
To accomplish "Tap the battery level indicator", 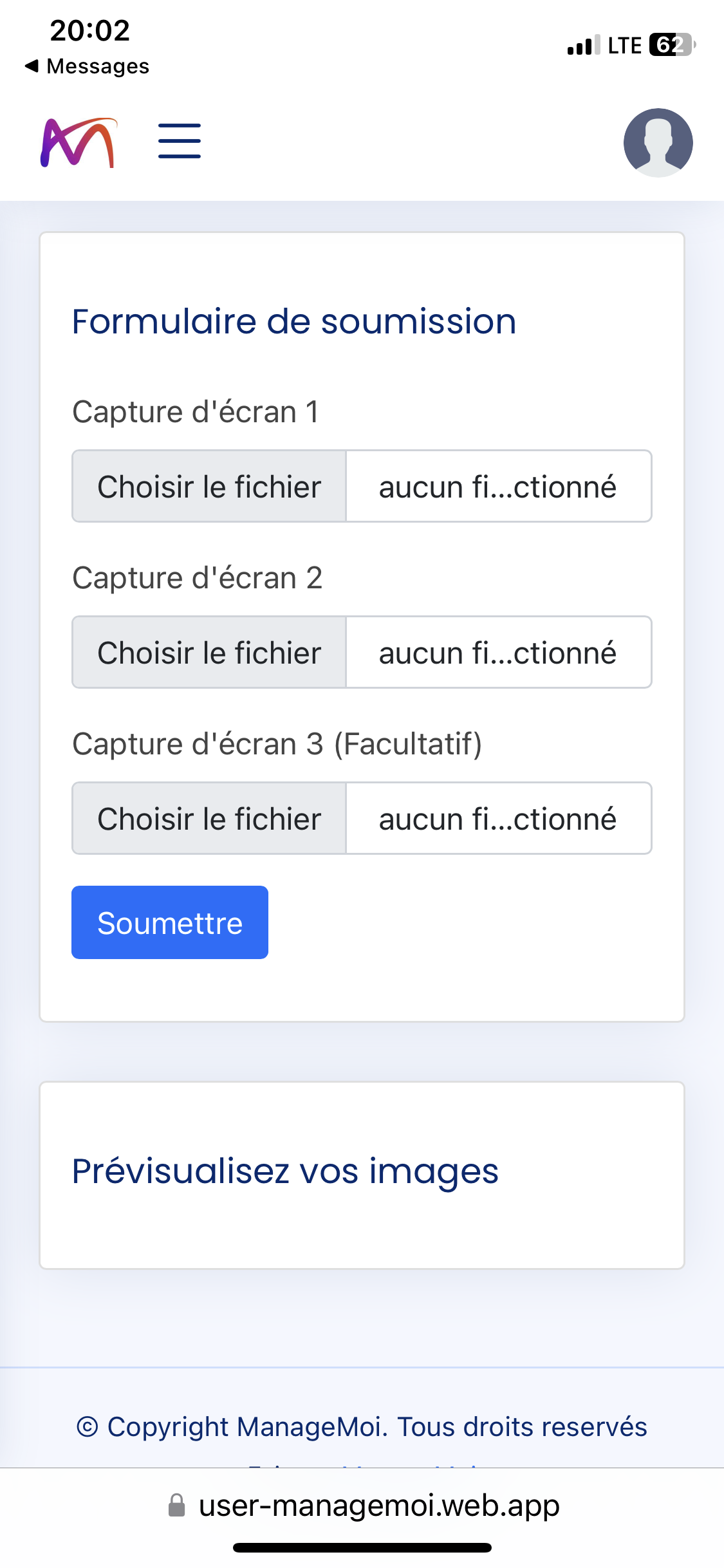I will click(x=672, y=45).
